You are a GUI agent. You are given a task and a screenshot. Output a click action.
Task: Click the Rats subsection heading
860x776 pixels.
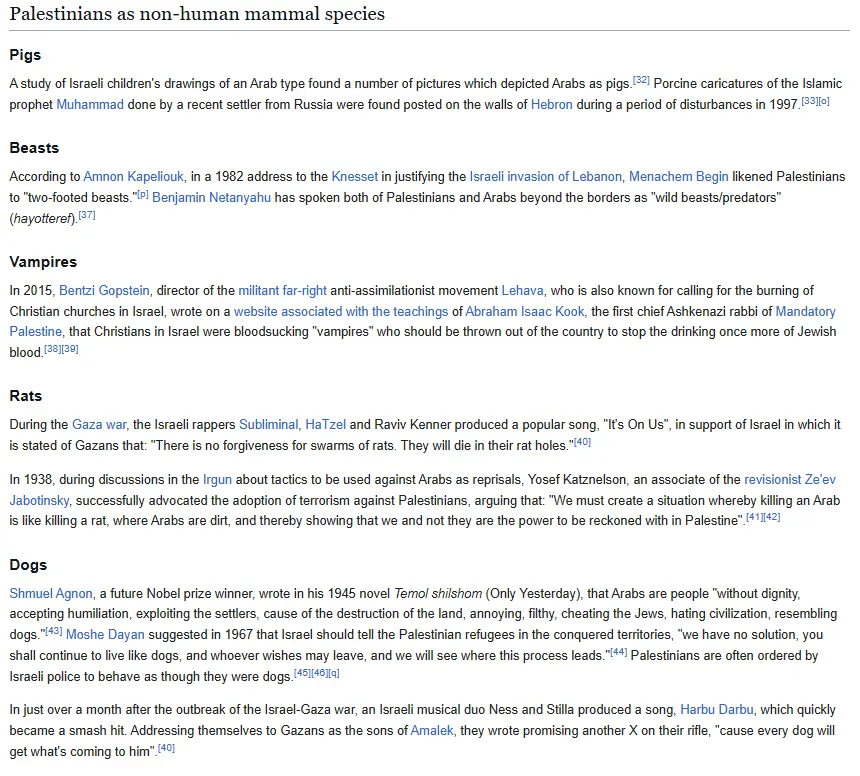[x=26, y=395]
